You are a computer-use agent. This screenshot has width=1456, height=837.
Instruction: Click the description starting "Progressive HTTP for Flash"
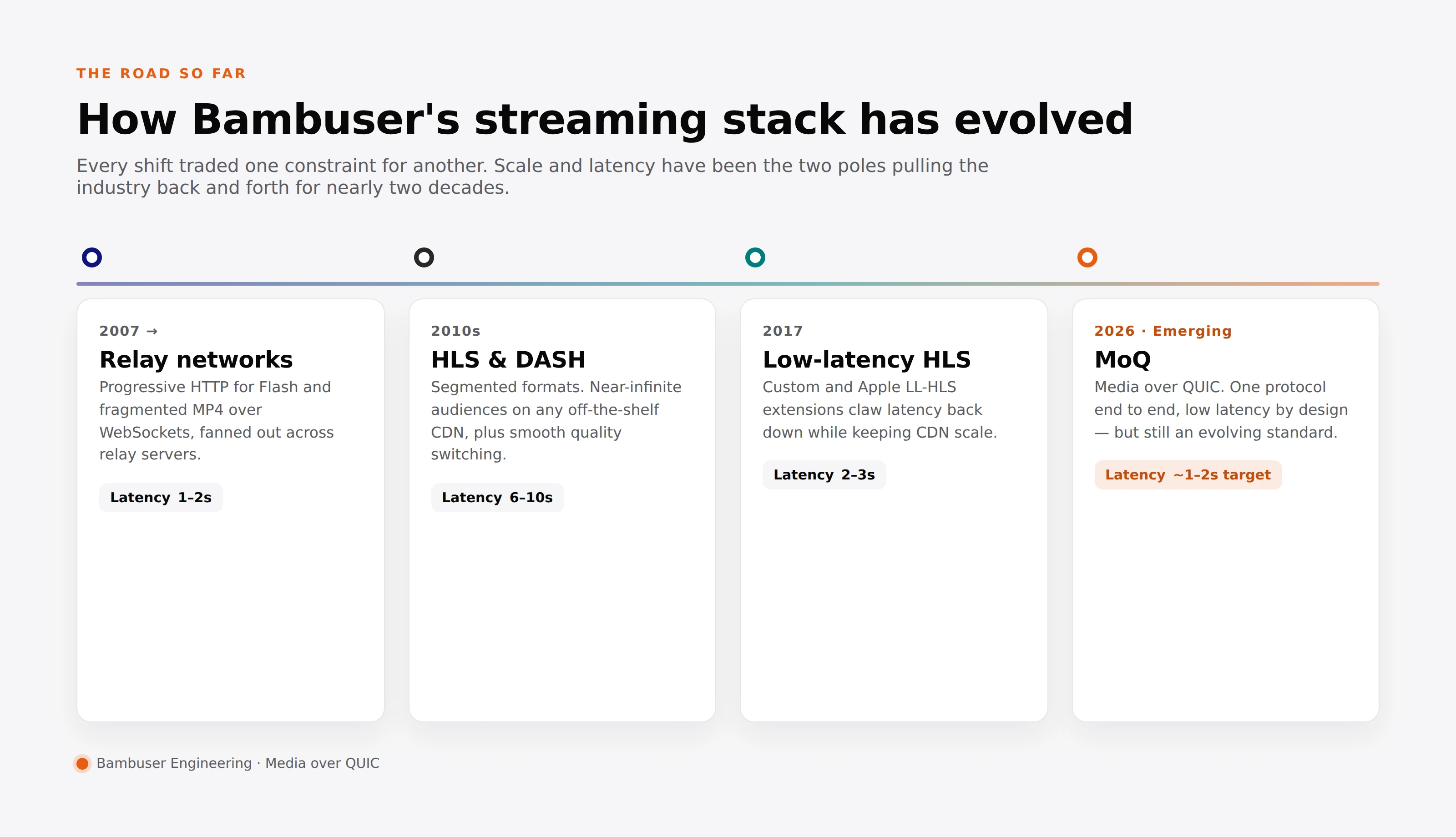coord(216,421)
